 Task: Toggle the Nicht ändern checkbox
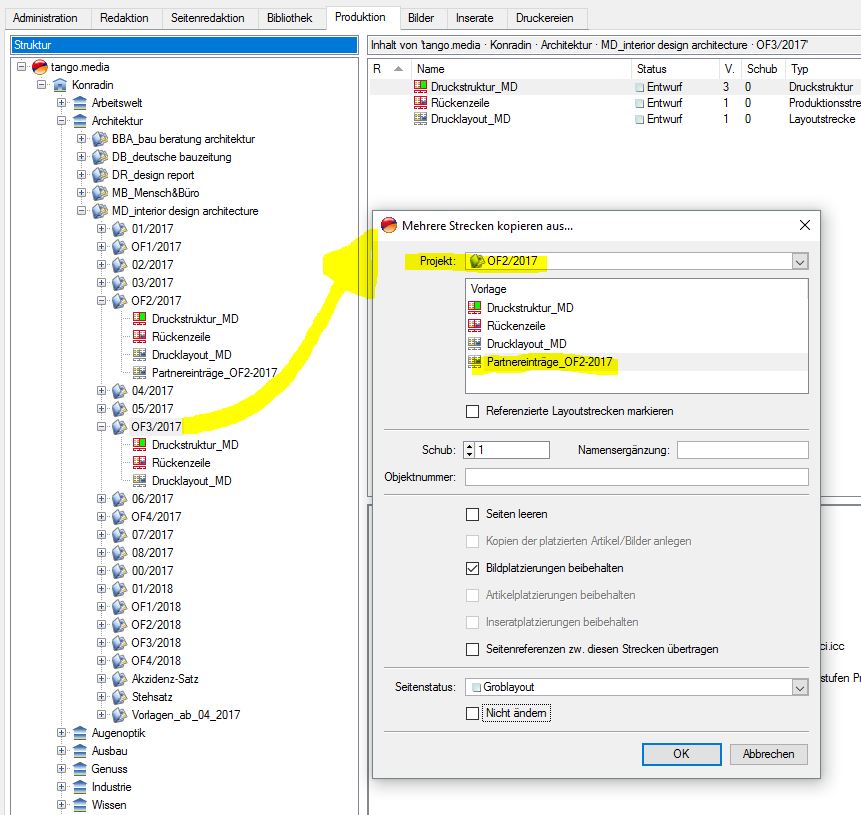(473, 713)
